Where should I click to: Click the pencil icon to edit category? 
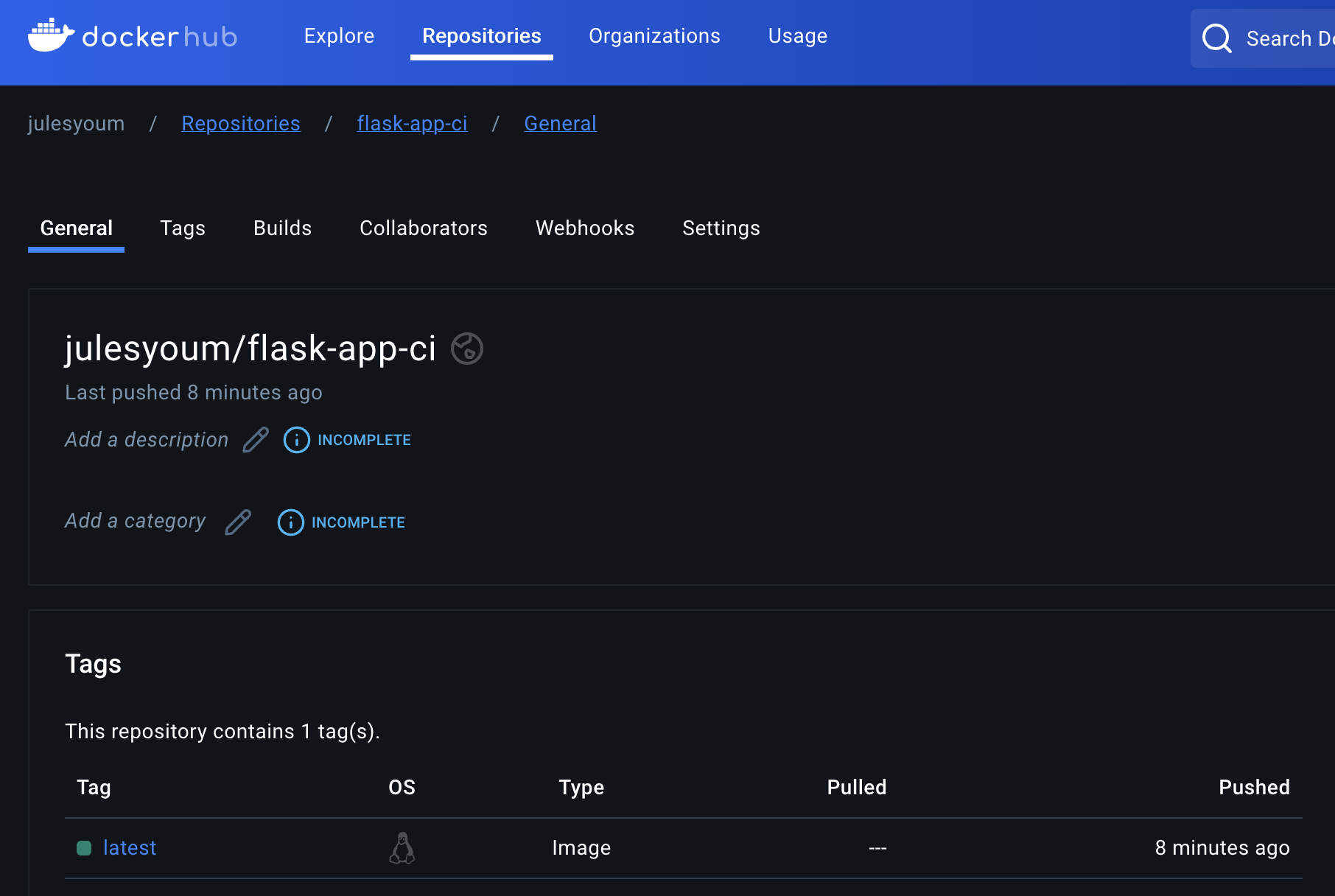[x=238, y=522]
